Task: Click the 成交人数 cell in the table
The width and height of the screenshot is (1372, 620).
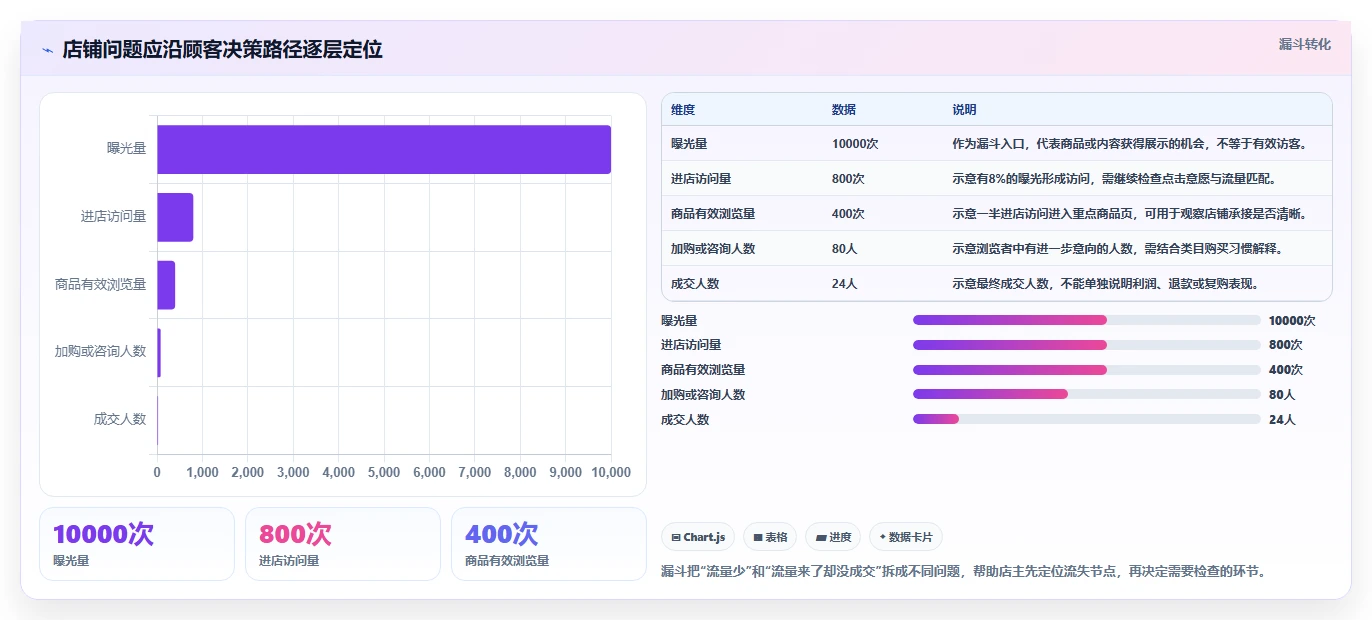Action: [x=695, y=284]
